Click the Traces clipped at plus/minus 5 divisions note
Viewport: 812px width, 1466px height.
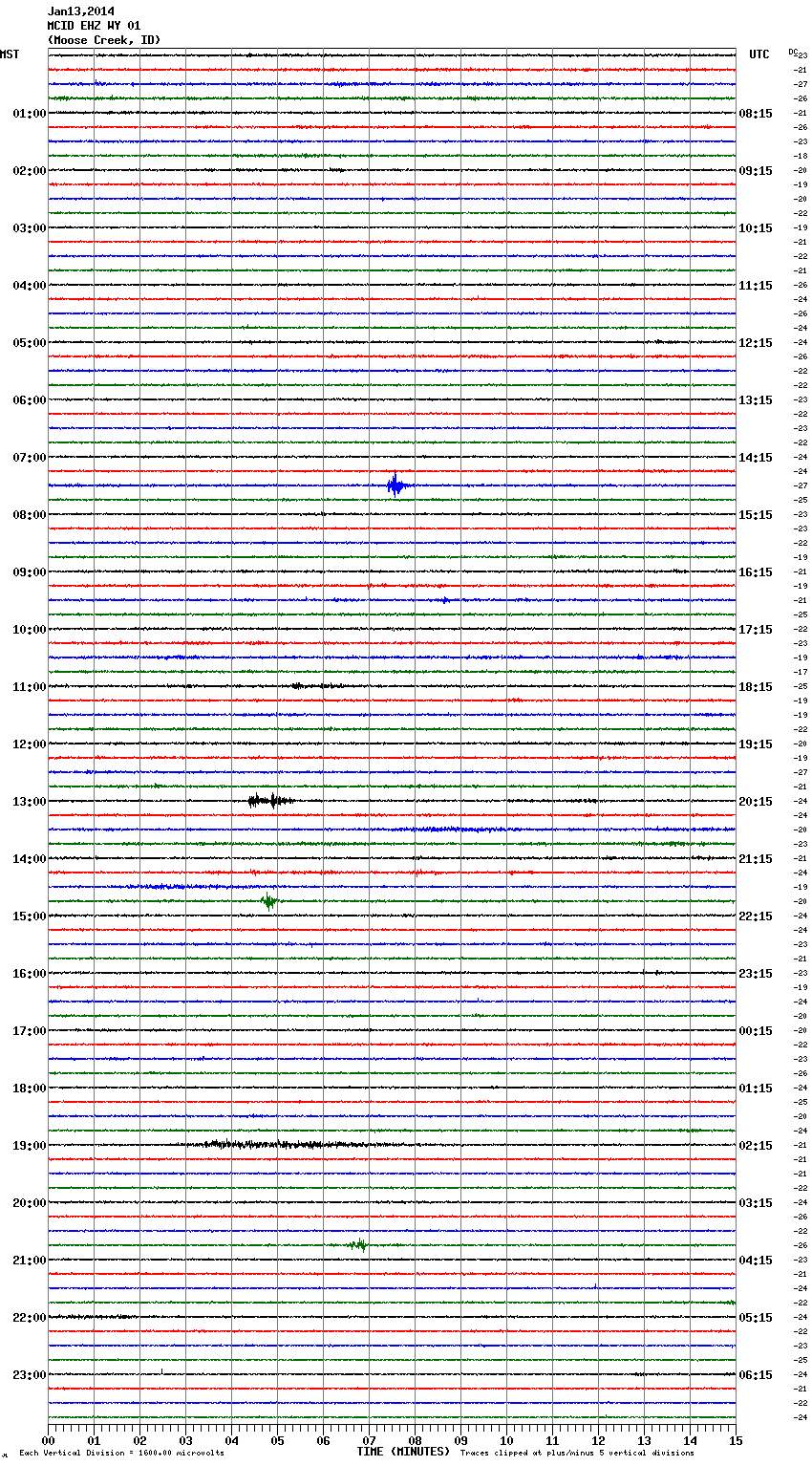click(577, 1454)
